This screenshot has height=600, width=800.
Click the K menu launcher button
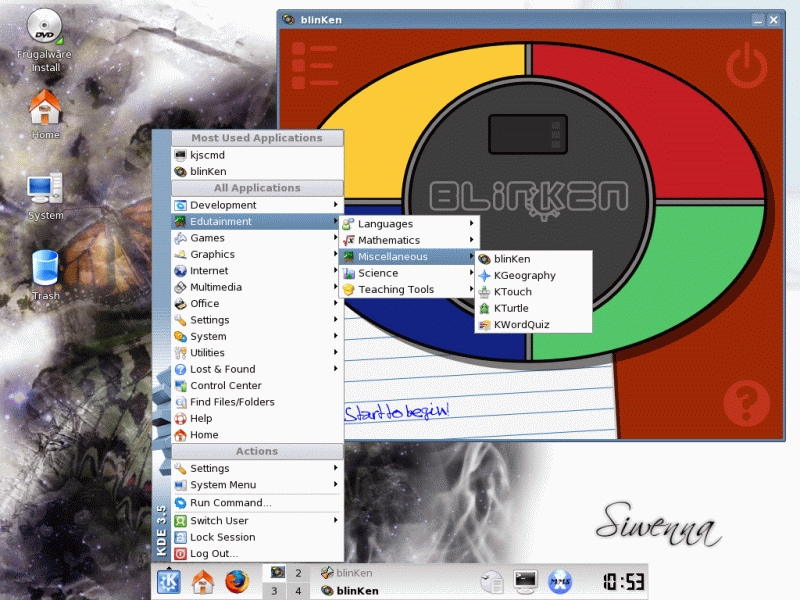(x=168, y=581)
